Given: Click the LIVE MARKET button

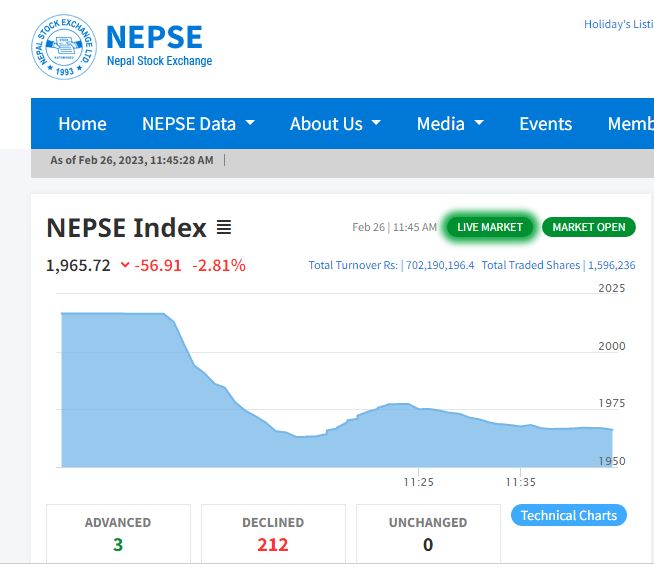Looking at the screenshot, I should 490,227.
